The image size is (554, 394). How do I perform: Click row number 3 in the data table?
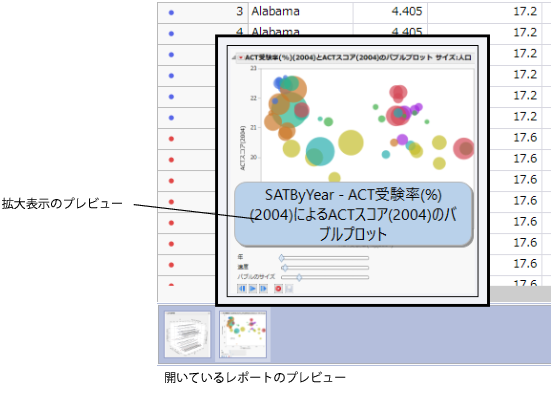[240, 11]
